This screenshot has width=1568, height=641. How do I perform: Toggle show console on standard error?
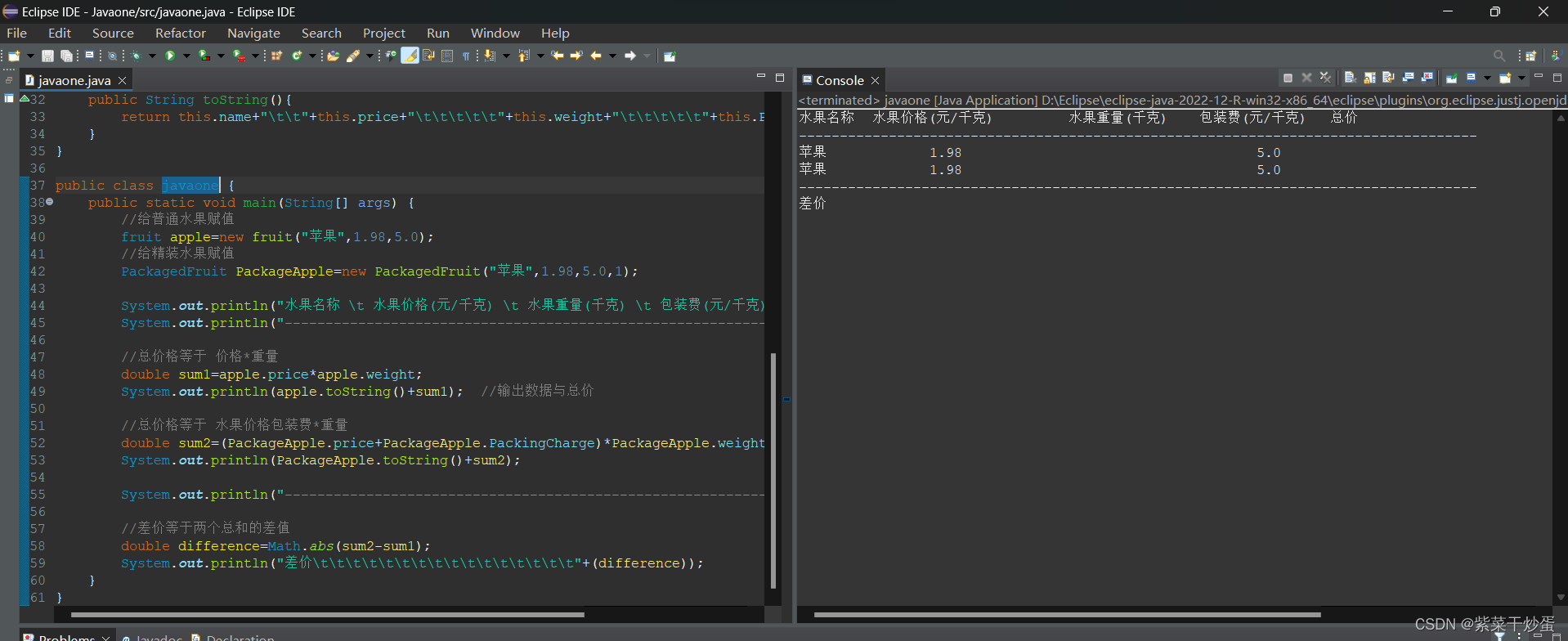[1427, 78]
